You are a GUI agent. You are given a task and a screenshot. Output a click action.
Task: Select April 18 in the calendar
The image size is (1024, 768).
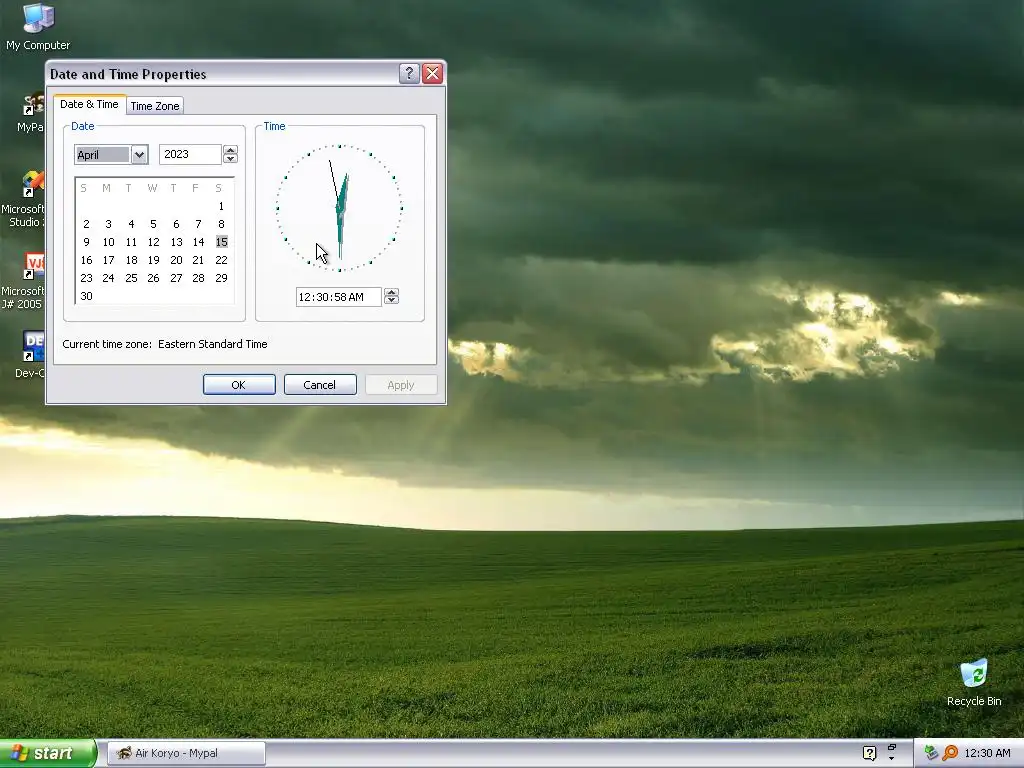(x=131, y=260)
